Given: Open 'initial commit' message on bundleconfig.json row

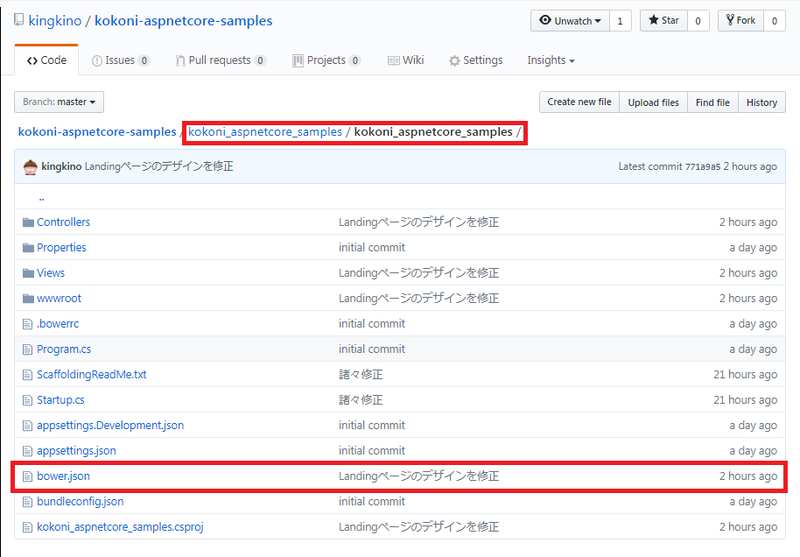Looking at the screenshot, I should (371, 501).
